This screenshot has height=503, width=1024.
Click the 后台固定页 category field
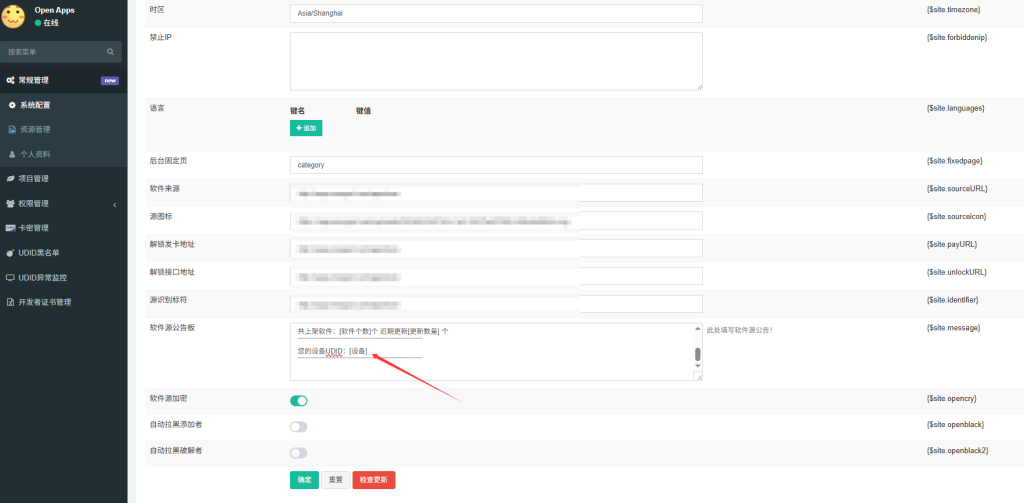tap(496, 165)
